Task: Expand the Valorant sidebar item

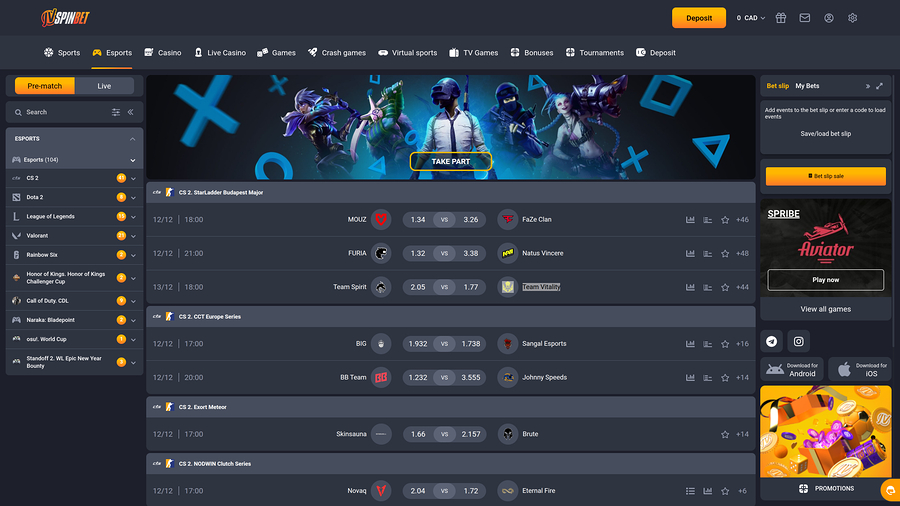Action: tap(133, 236)
